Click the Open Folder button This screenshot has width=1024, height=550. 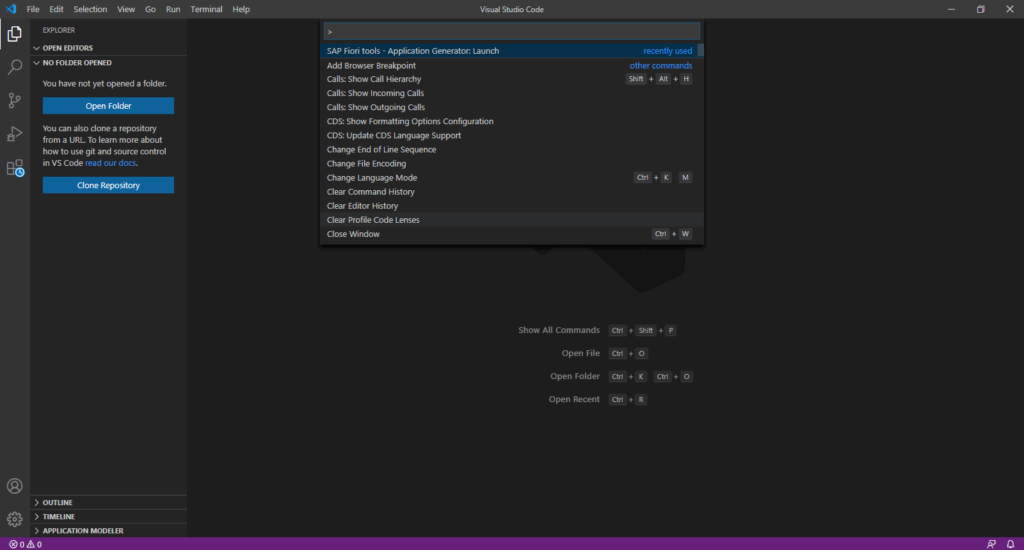click(108, 106)
